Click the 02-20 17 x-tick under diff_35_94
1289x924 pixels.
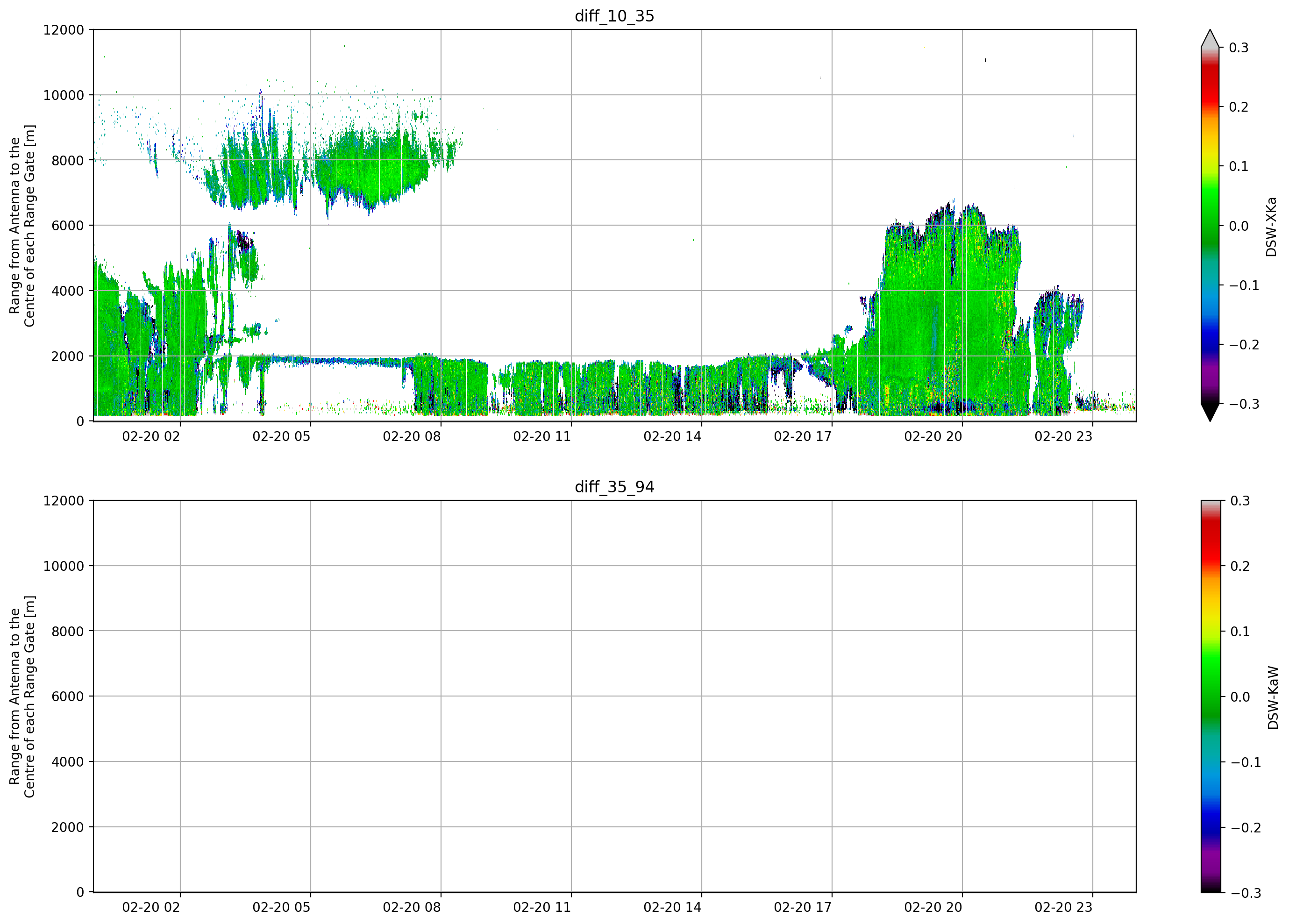click(x=803, y=908)
